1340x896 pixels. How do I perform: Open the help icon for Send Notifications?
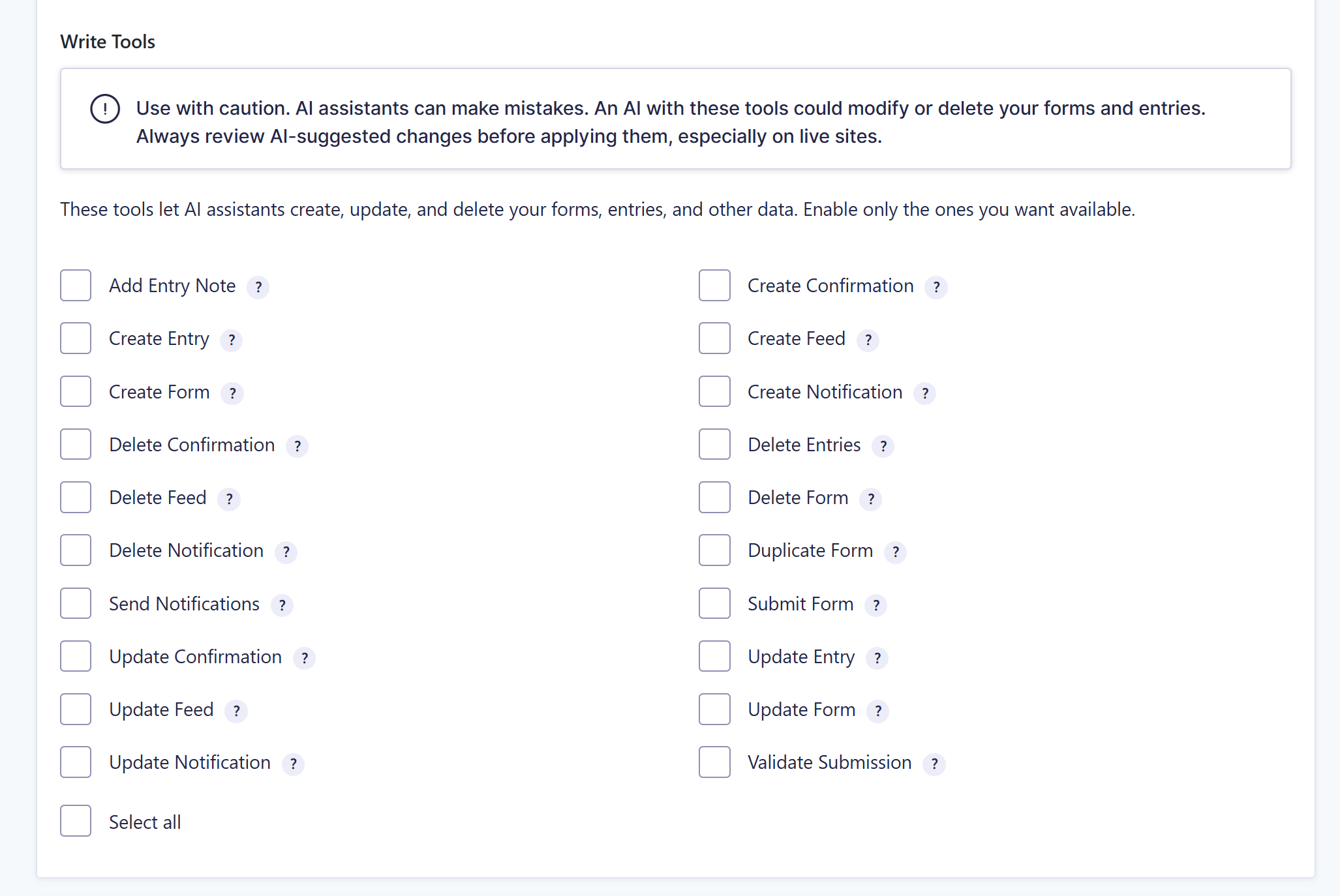[x=282, y=605]
